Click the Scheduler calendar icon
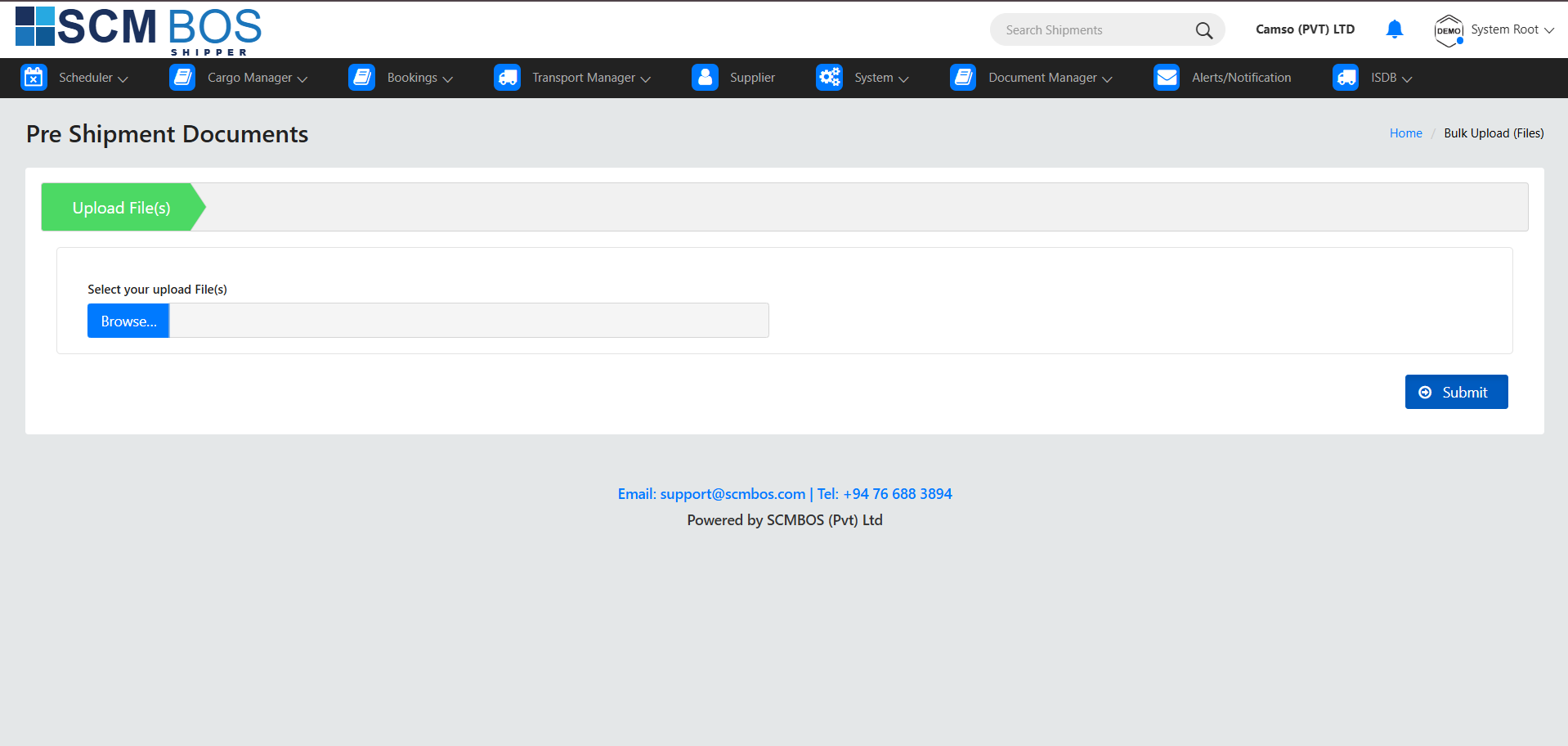Image resolution: width=1568 pixels, height=746 pixels. 34,77
